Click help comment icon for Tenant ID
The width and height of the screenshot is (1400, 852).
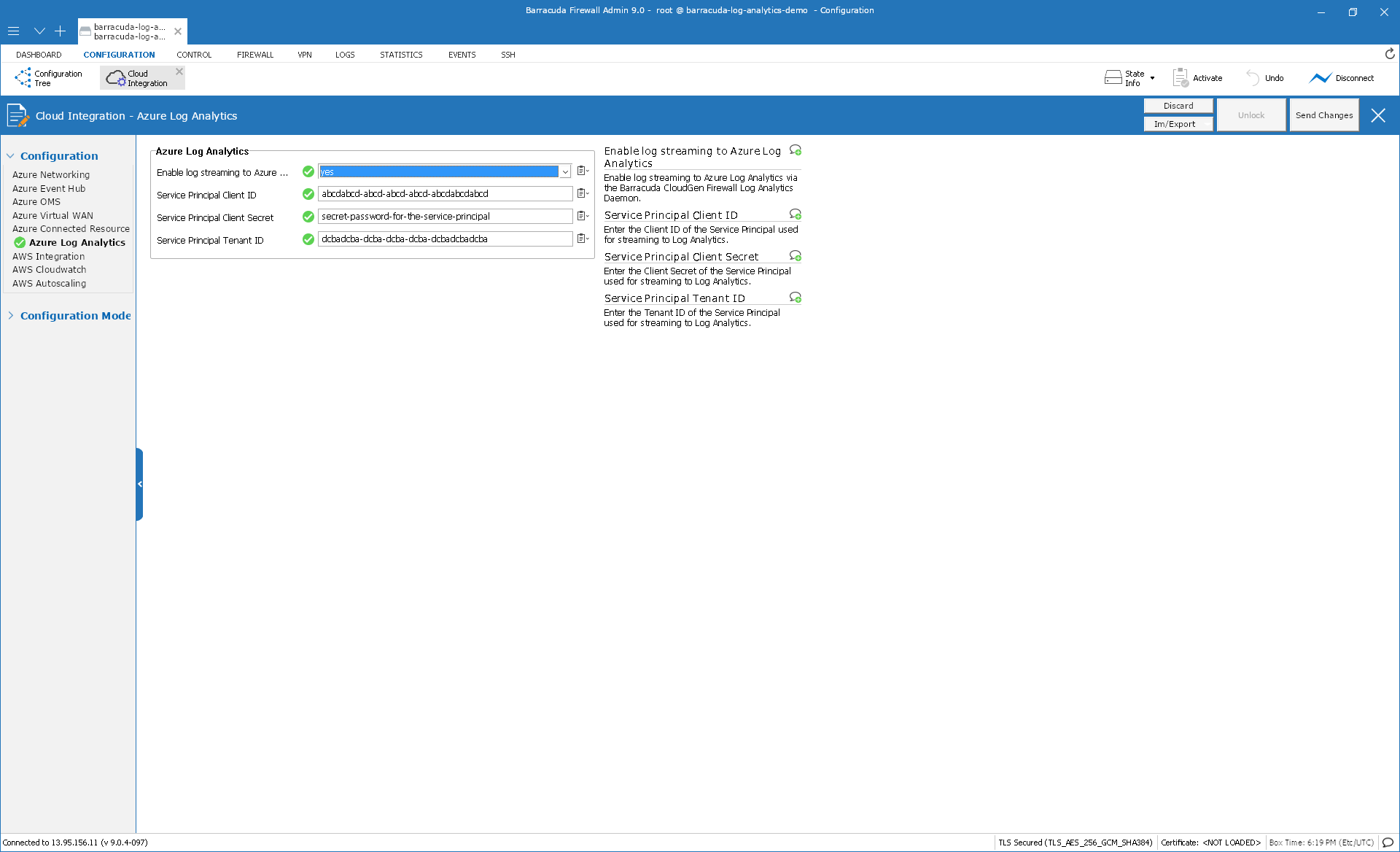coord(796,298)
